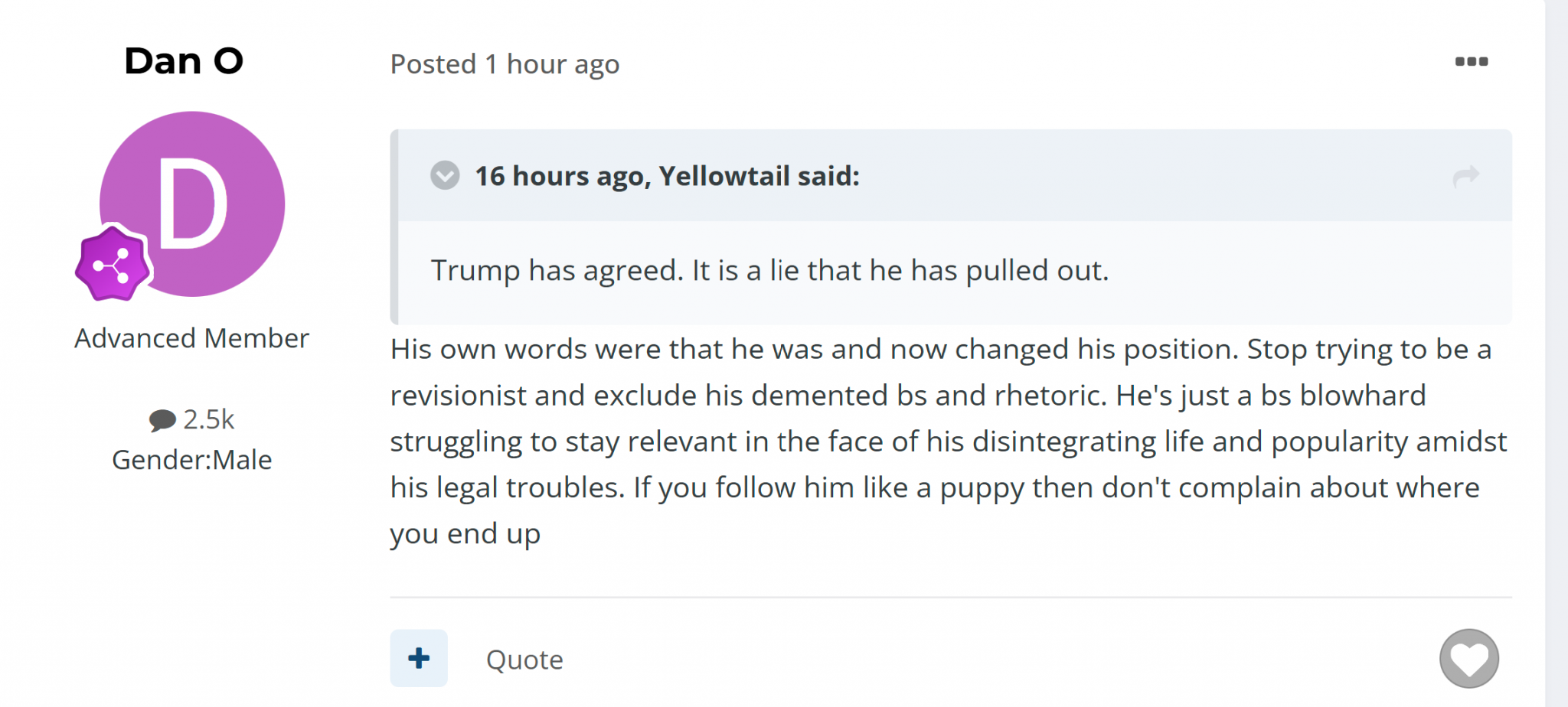
Task: Click the quote block gray left border
Action: pos(394,227)
